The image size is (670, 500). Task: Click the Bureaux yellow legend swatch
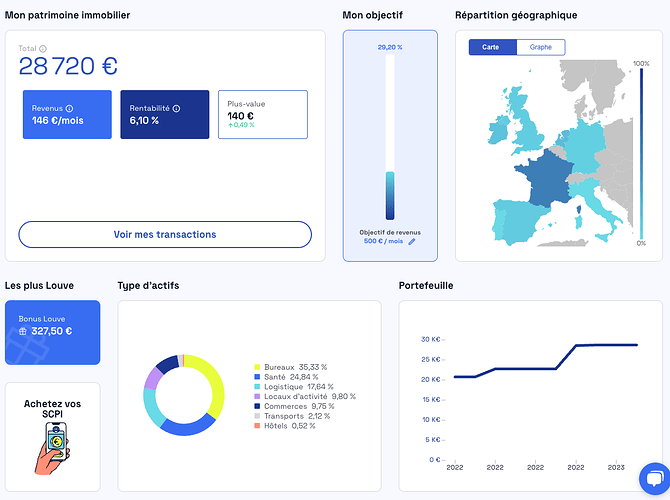[x=257, y=367]
